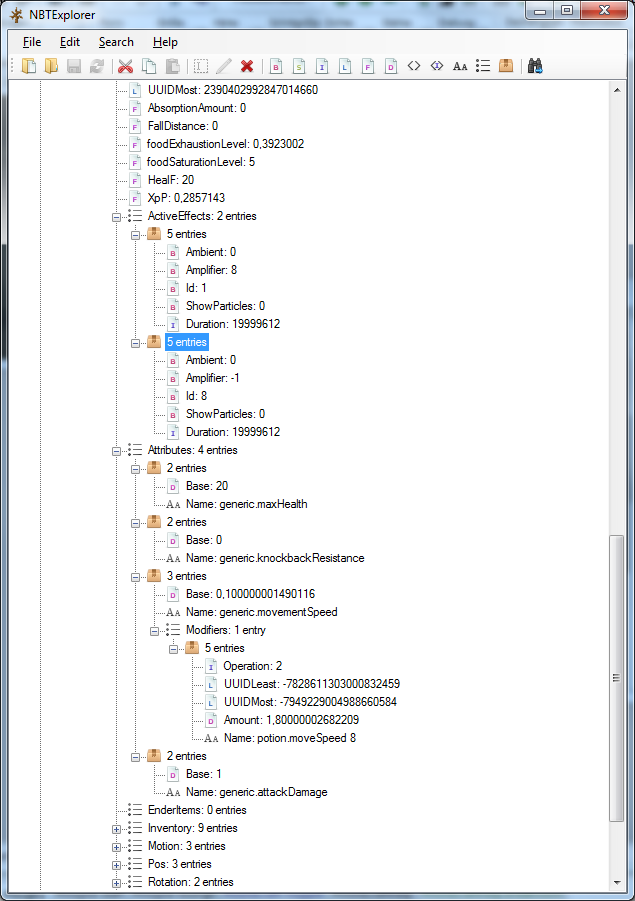This screenshot has width=635, height=901.
Task: Select the EnderItems: 0 entries row
Action: tap(197, 810)
